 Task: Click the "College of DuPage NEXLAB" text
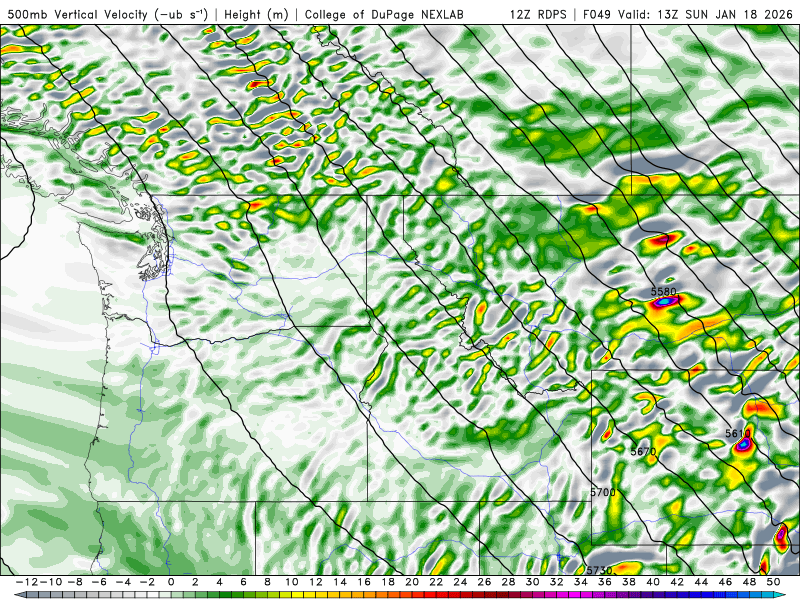(x=384, y=14)
